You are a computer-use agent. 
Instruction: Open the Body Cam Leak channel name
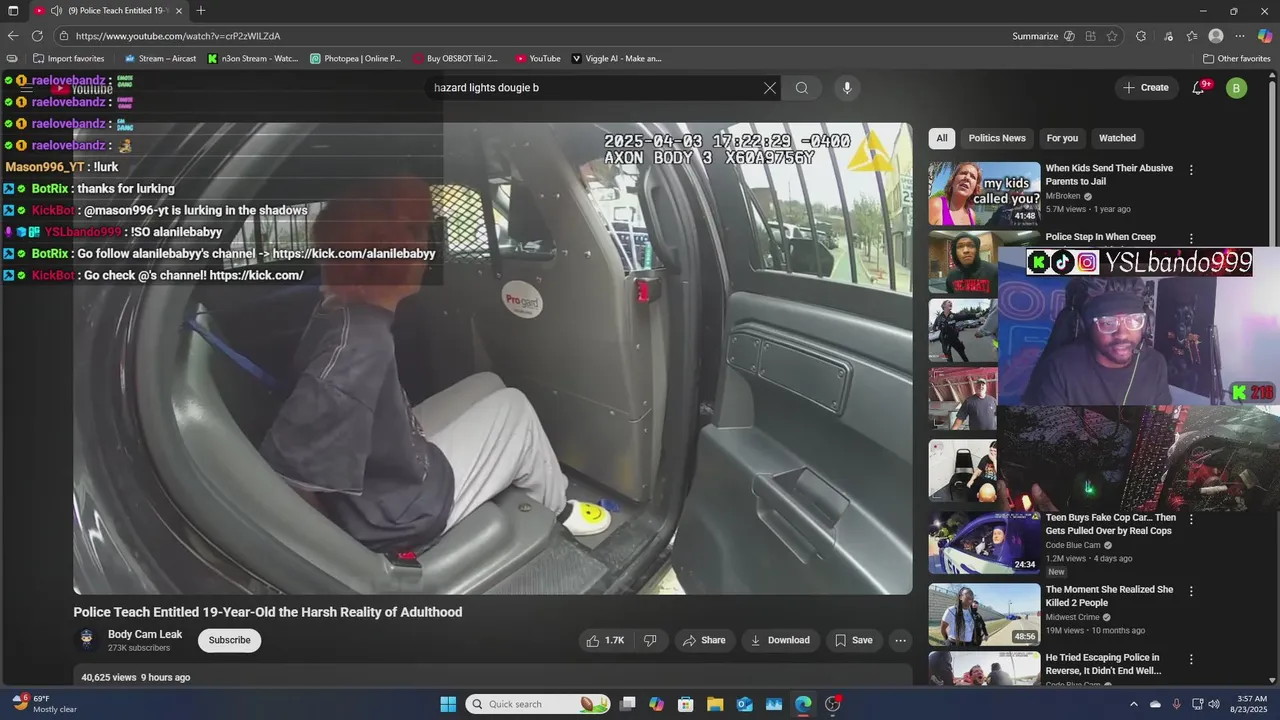[145, 634]
